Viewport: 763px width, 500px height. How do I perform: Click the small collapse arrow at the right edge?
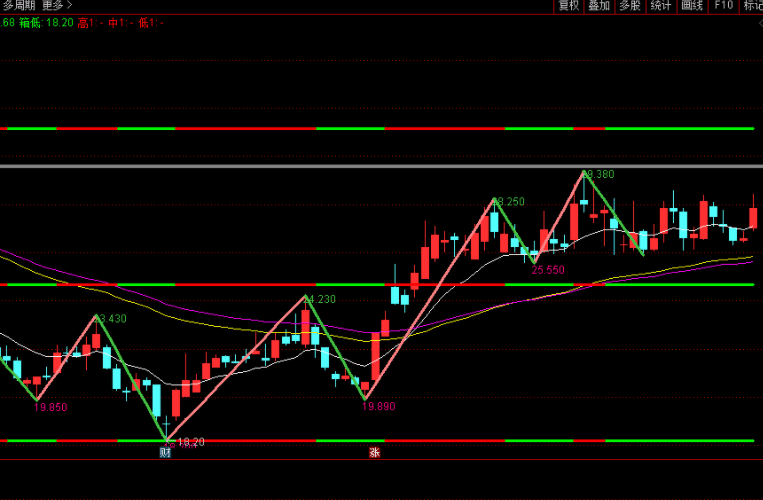(x=760, y=23)
